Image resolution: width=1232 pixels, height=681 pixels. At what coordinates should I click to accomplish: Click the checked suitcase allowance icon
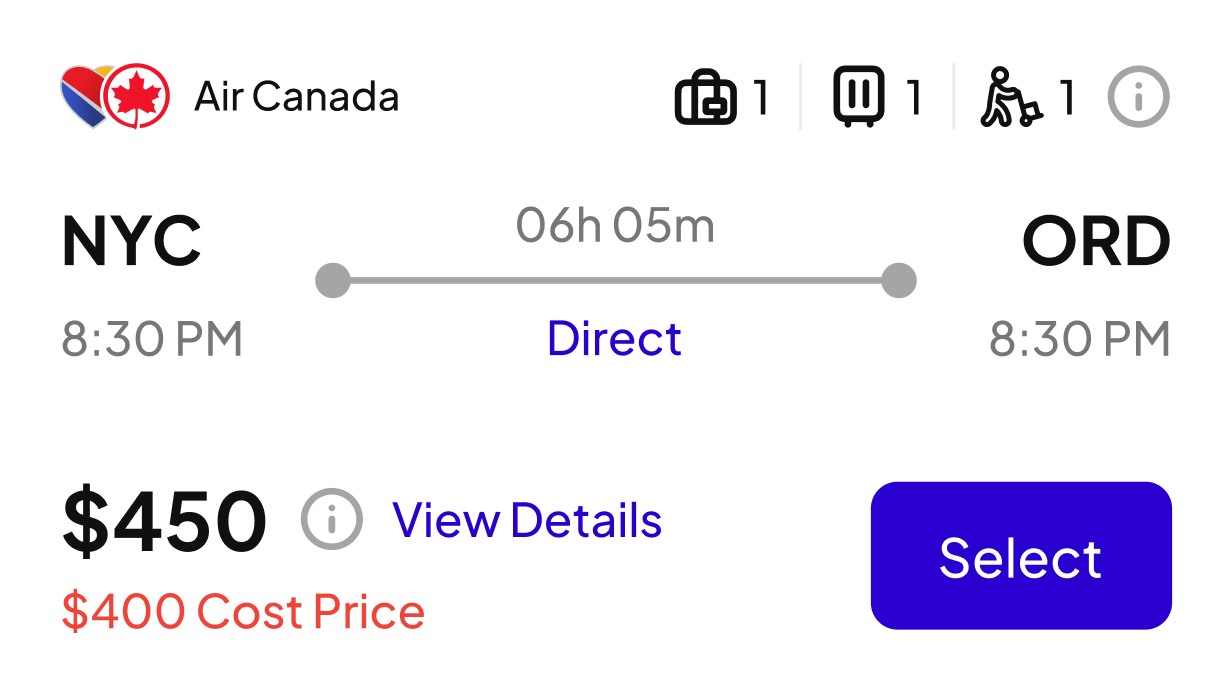point(859,96)
